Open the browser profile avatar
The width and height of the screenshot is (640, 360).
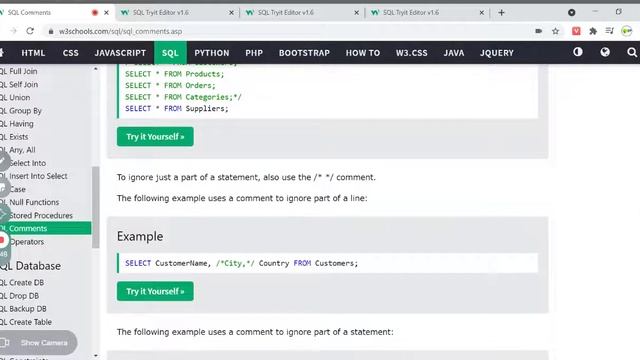click(x=627, y=31)
